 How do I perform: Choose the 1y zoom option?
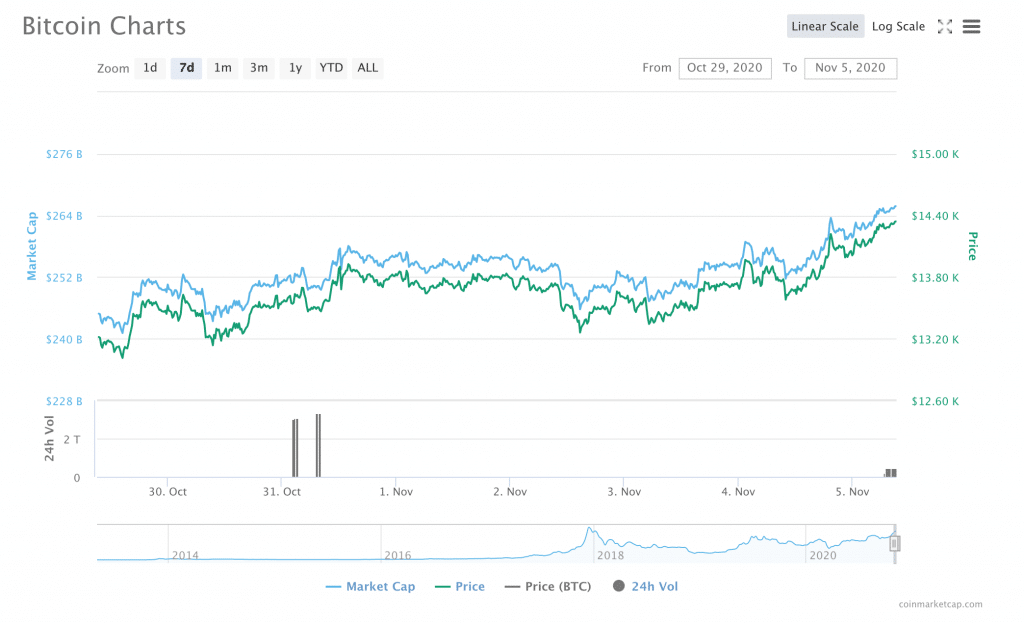(x=295, y=68)
